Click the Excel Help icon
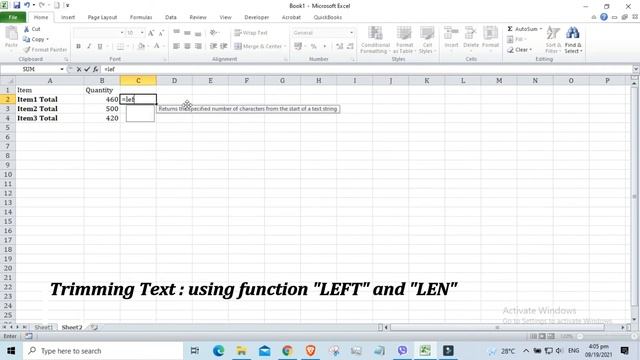This screenshot has width=640, height=360. (x=604, y=17)
